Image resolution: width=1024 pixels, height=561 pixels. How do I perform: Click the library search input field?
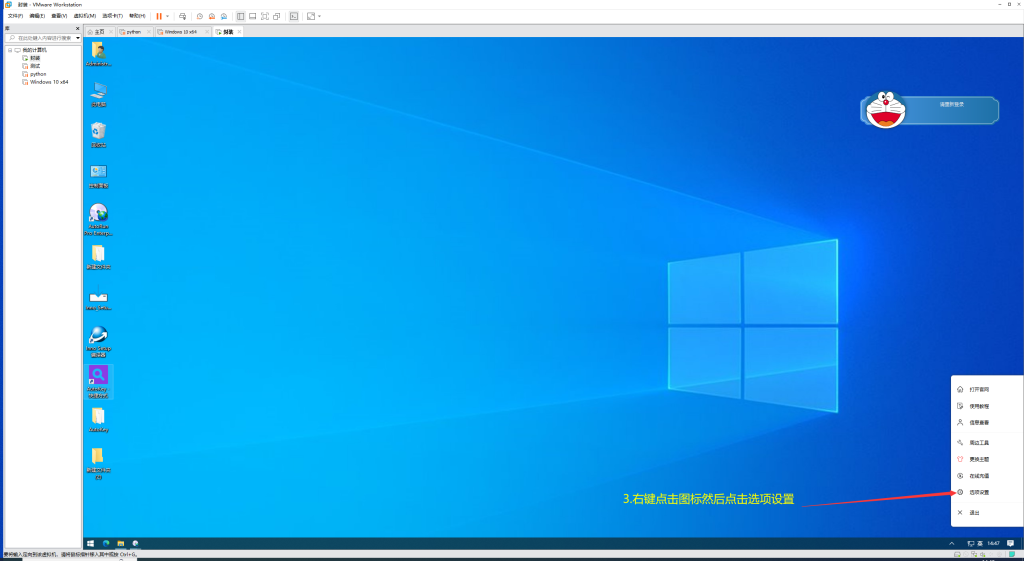(41, 38)
